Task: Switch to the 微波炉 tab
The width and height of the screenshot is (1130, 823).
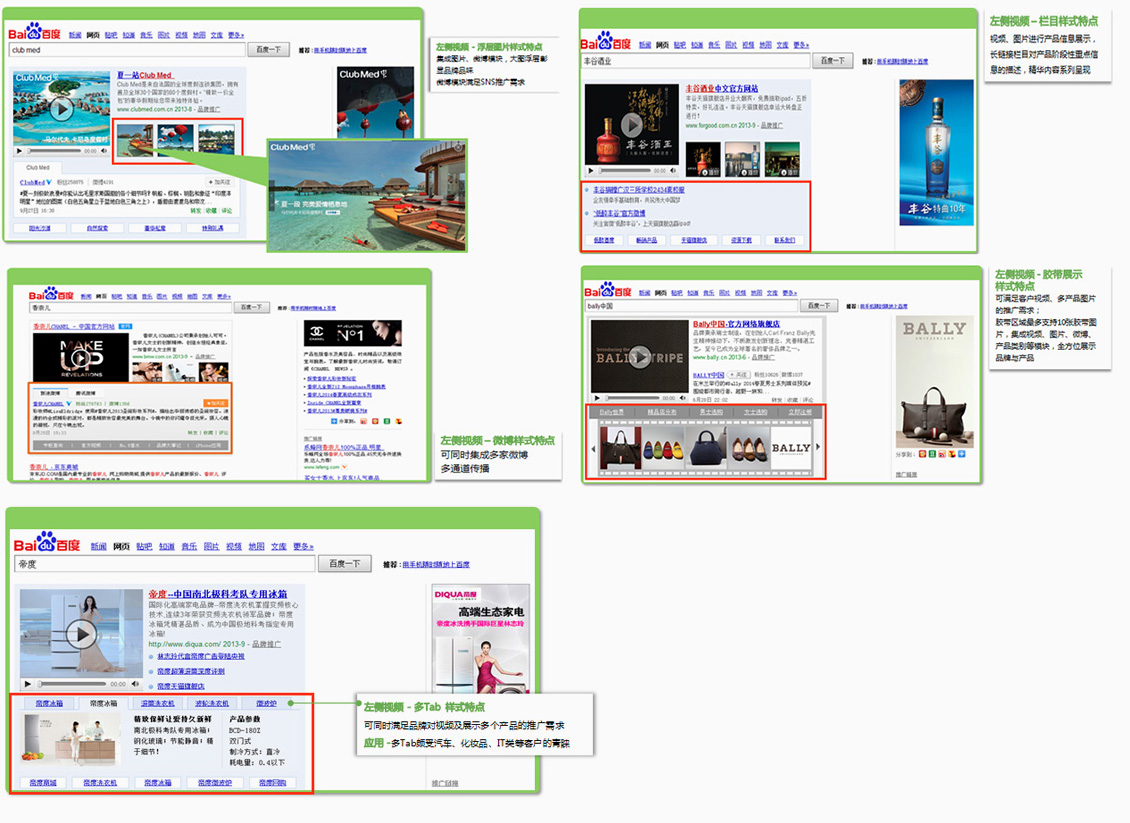Action: click(267, 703)
